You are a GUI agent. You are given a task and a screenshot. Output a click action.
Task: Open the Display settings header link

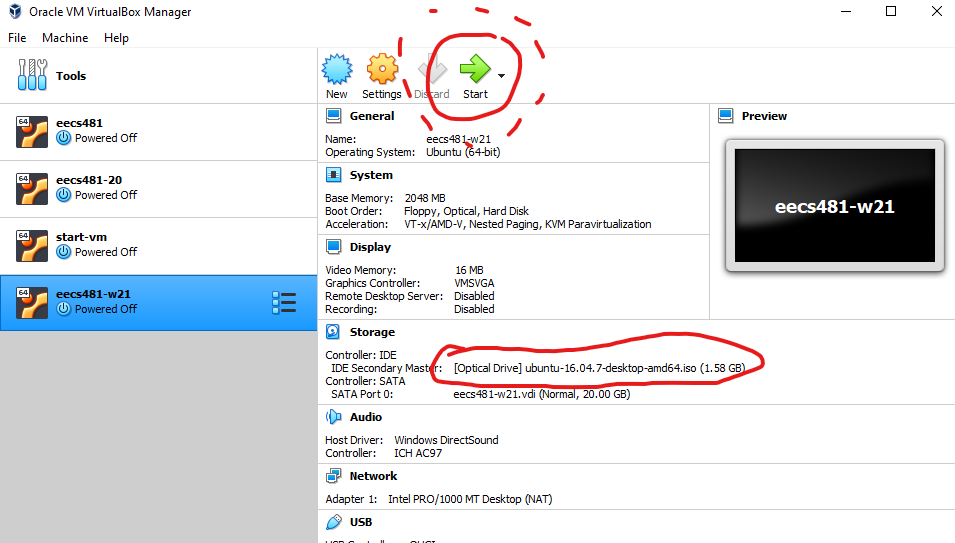[370, 247]
